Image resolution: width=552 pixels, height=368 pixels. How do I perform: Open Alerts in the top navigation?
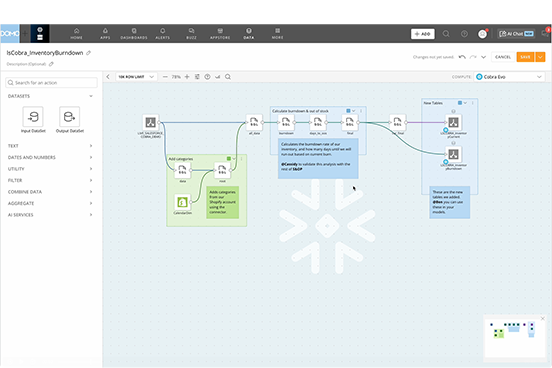point(163,33)
